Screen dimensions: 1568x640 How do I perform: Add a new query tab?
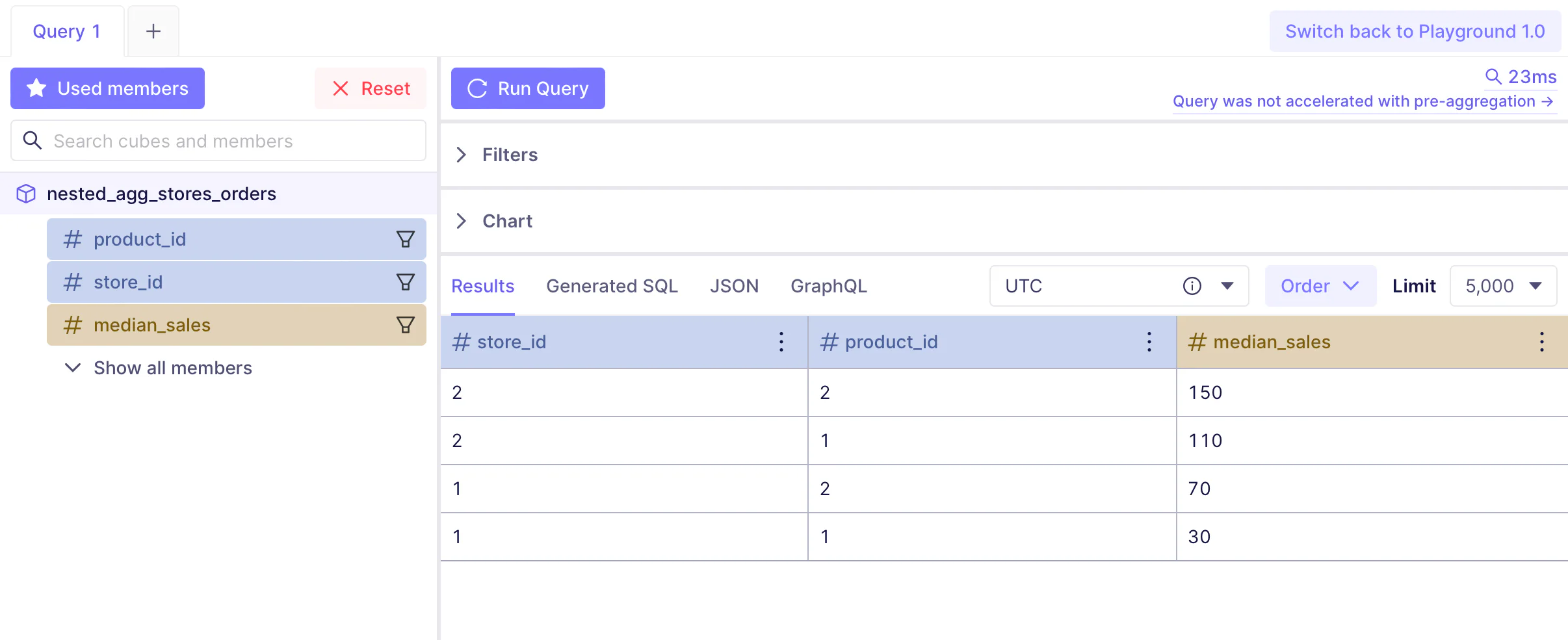pyautogui.click(x=153, y=31)
